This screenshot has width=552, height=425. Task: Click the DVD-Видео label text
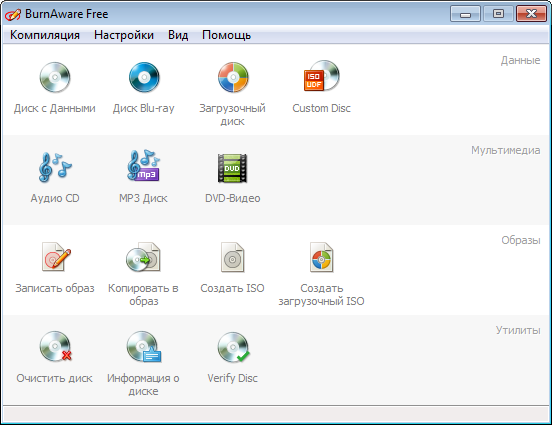pyautogui.click(x=233, y=199)
